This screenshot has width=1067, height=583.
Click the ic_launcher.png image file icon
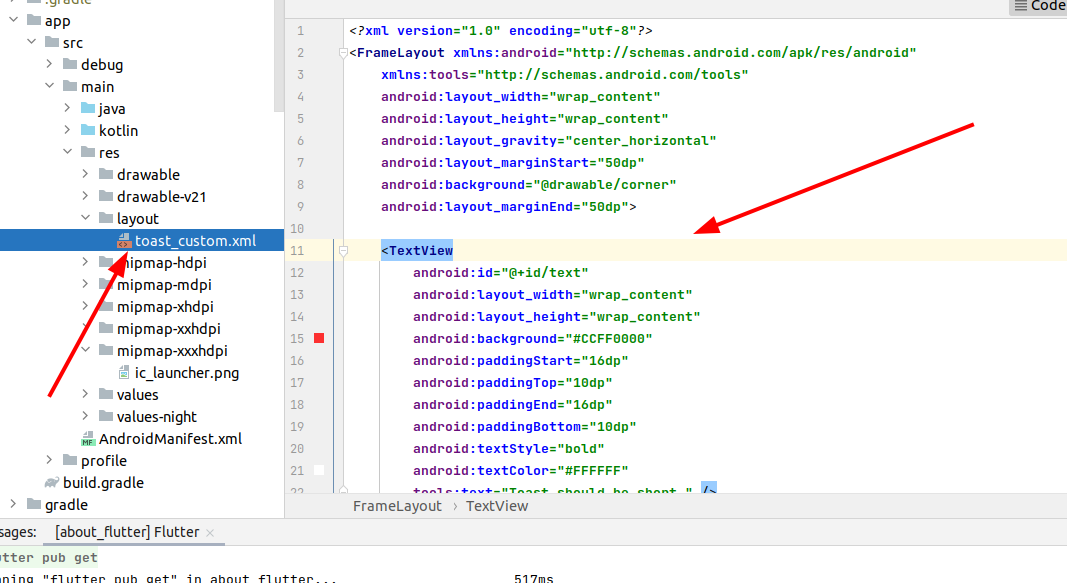(122, 372)
